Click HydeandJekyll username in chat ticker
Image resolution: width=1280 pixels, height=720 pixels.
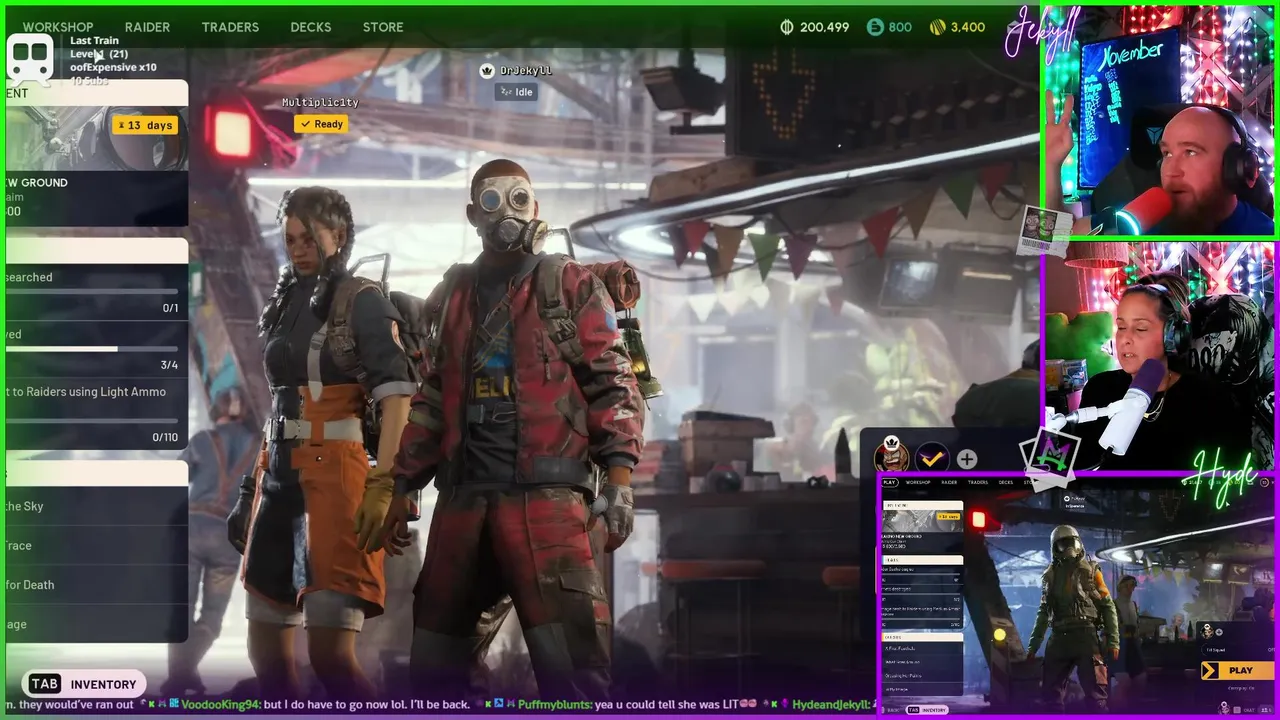(x=832, y=705)
